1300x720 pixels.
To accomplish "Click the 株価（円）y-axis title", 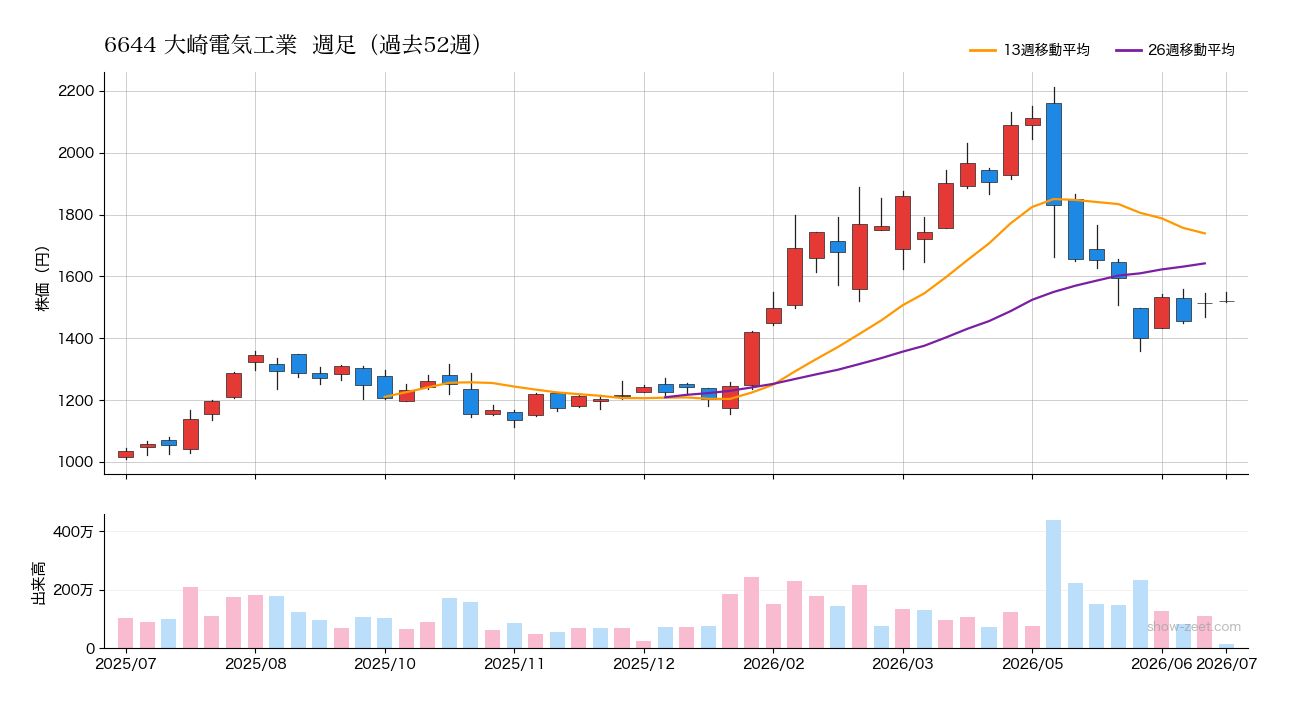I will click(x=42, y=279).
